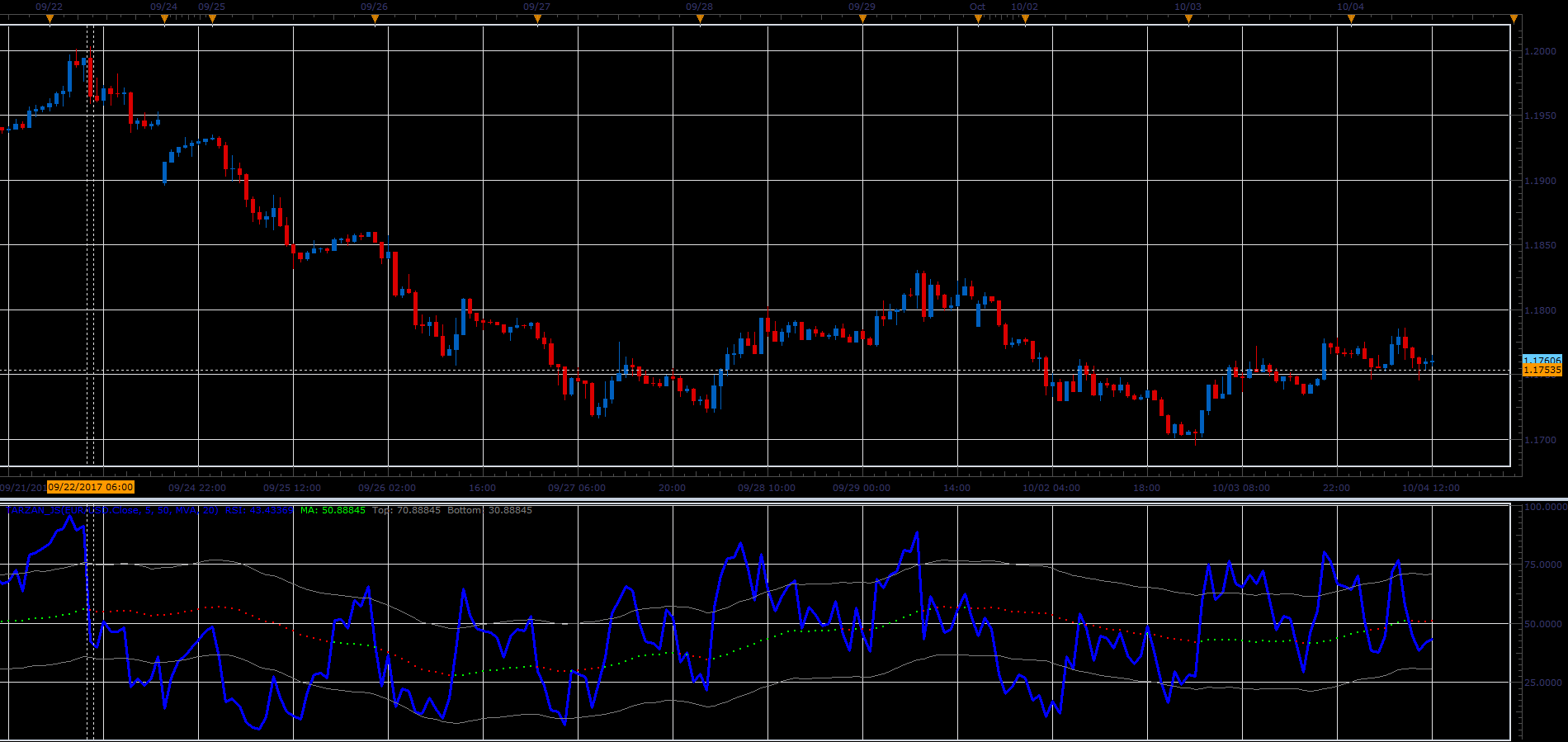This screenshot has height=742, width=1568.
Task: Click the 1.1800 price axis label
Action: click(x=1540, y=310)
